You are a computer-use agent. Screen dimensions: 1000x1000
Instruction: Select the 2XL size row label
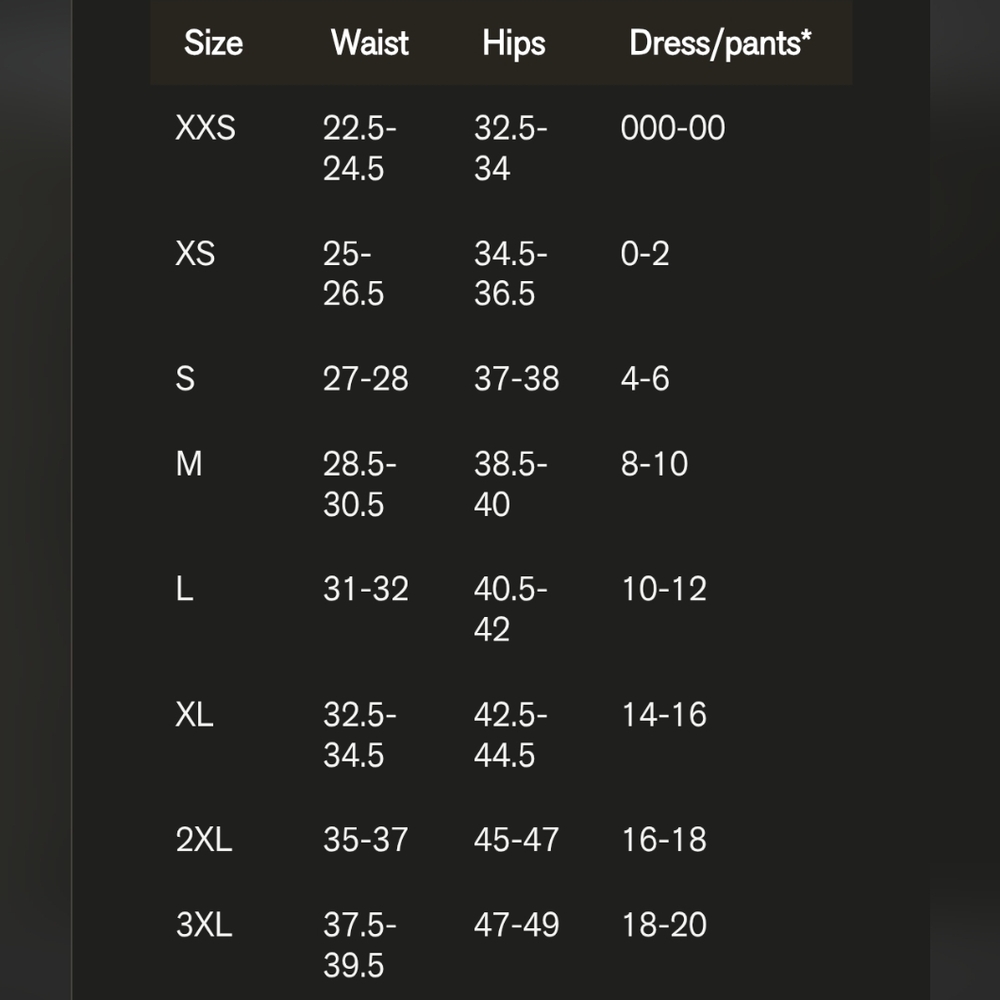click(x=204, y=840)
